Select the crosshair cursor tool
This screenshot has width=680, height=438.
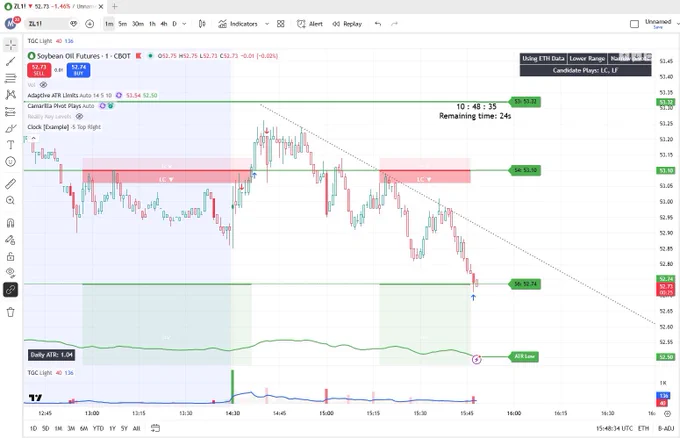tap(11, 45)
